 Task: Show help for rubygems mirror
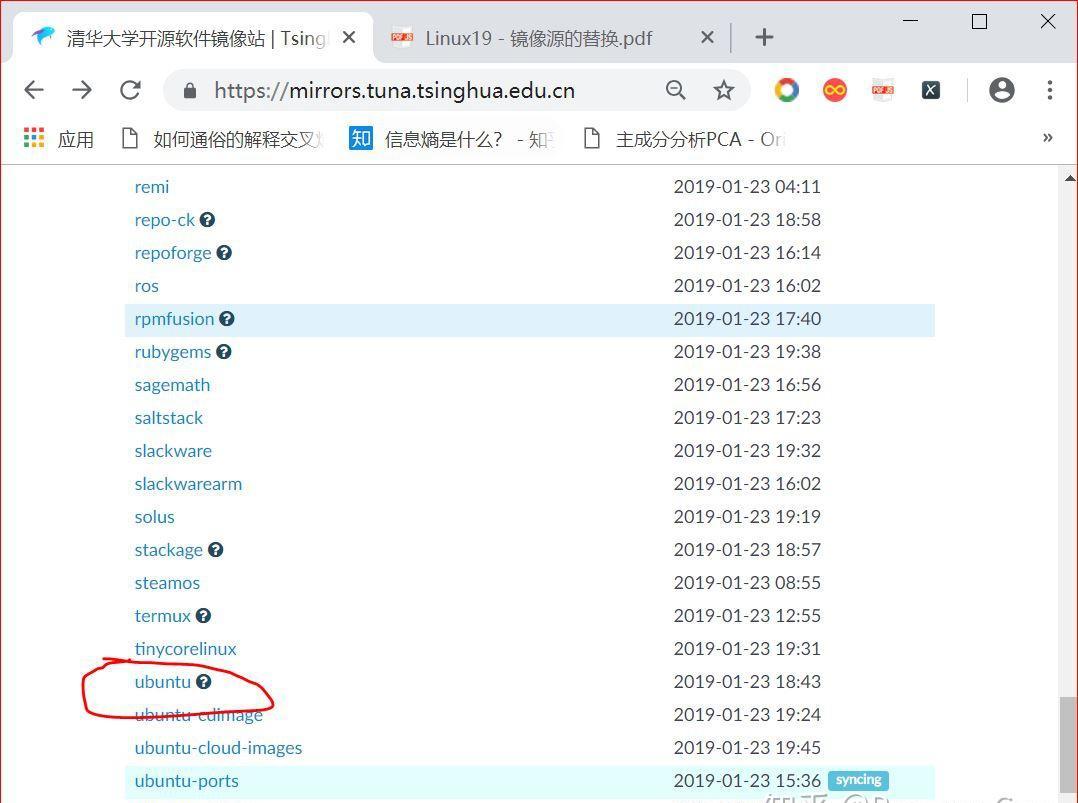click(x=223, y=352)
